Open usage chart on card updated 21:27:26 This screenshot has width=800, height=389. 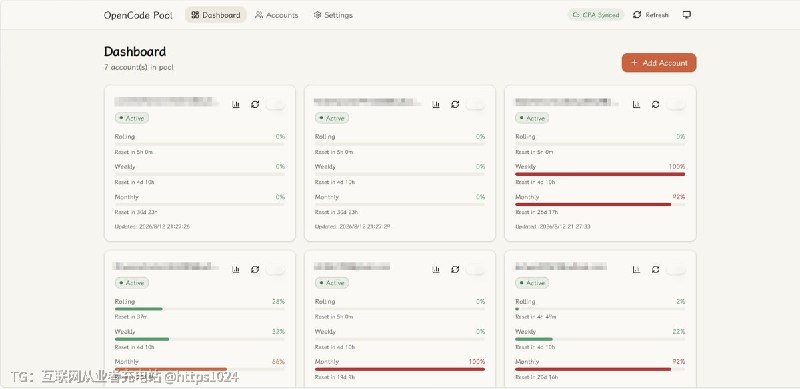[236, 104]
